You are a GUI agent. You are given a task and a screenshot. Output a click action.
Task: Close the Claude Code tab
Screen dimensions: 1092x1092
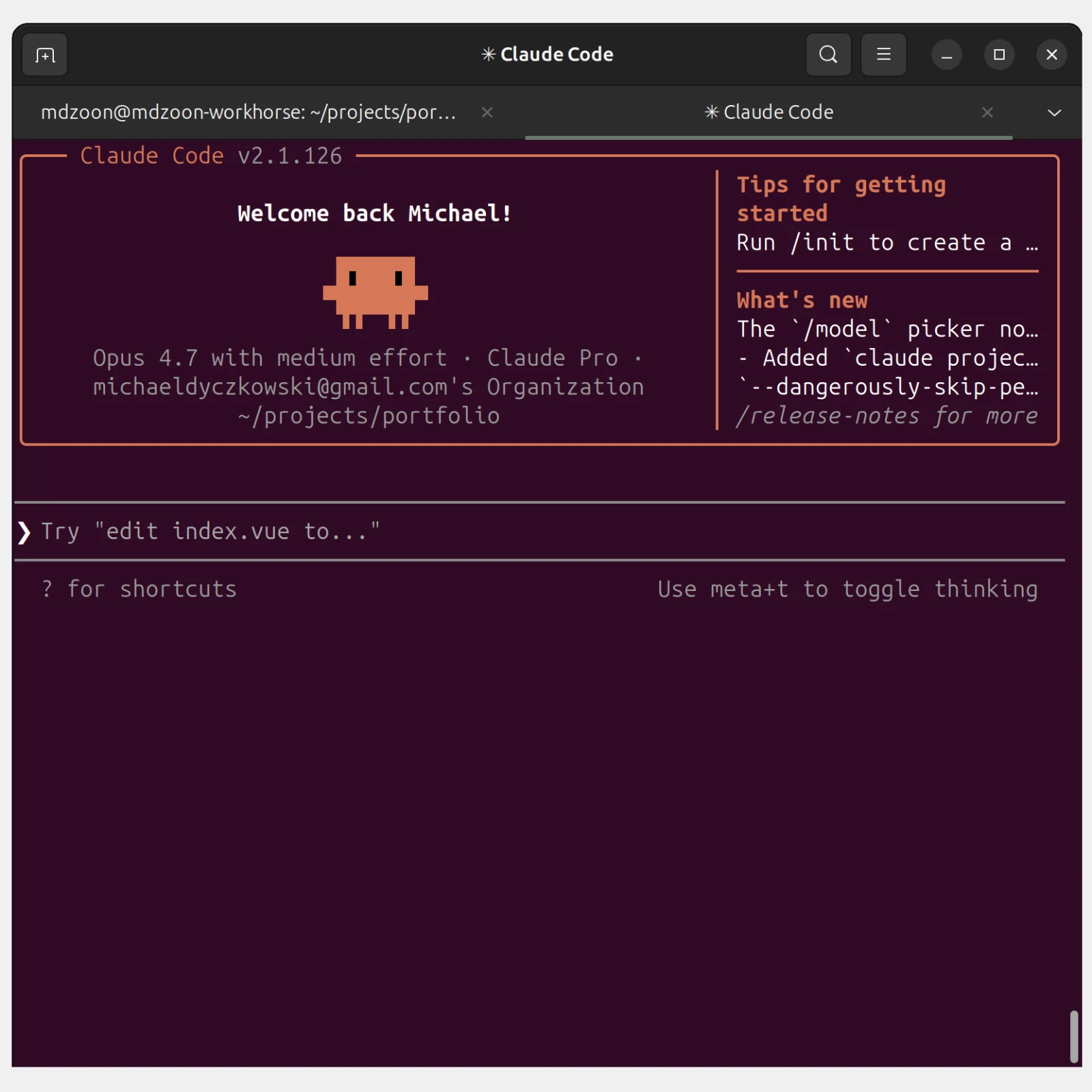coord(987,112)
